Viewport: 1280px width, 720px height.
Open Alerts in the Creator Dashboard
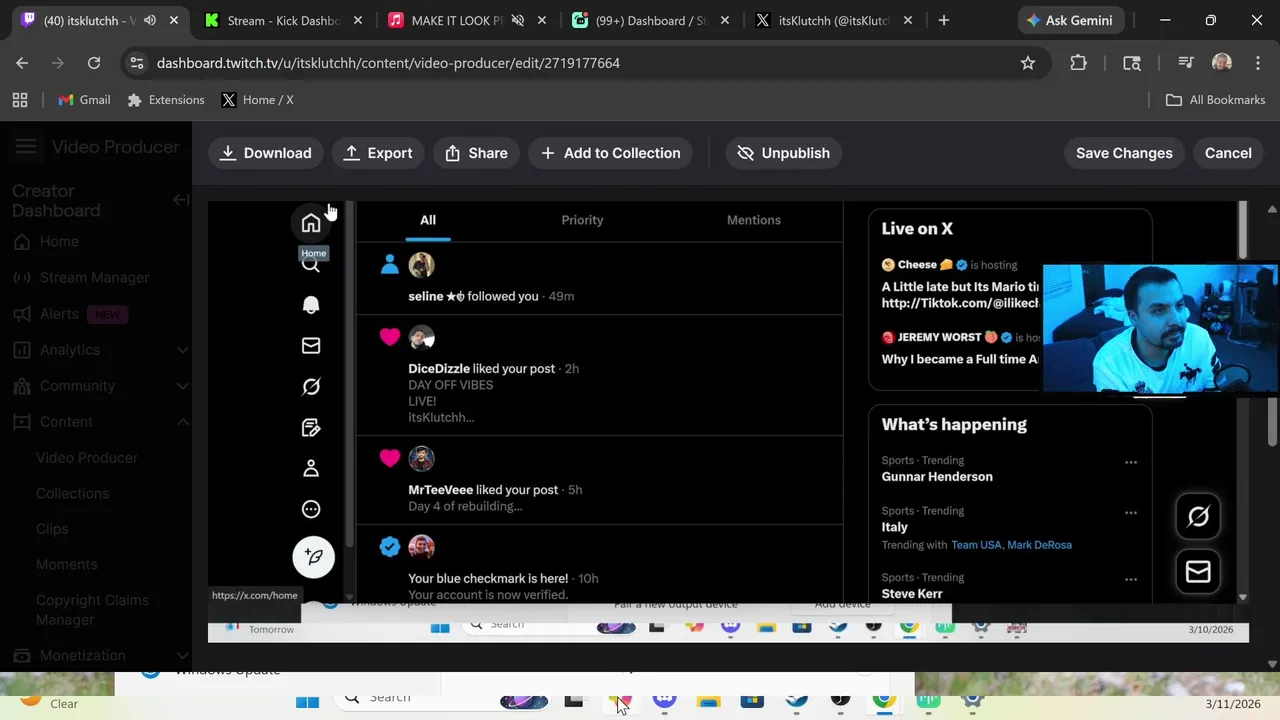pyautogui.click(x=59, y=314)
